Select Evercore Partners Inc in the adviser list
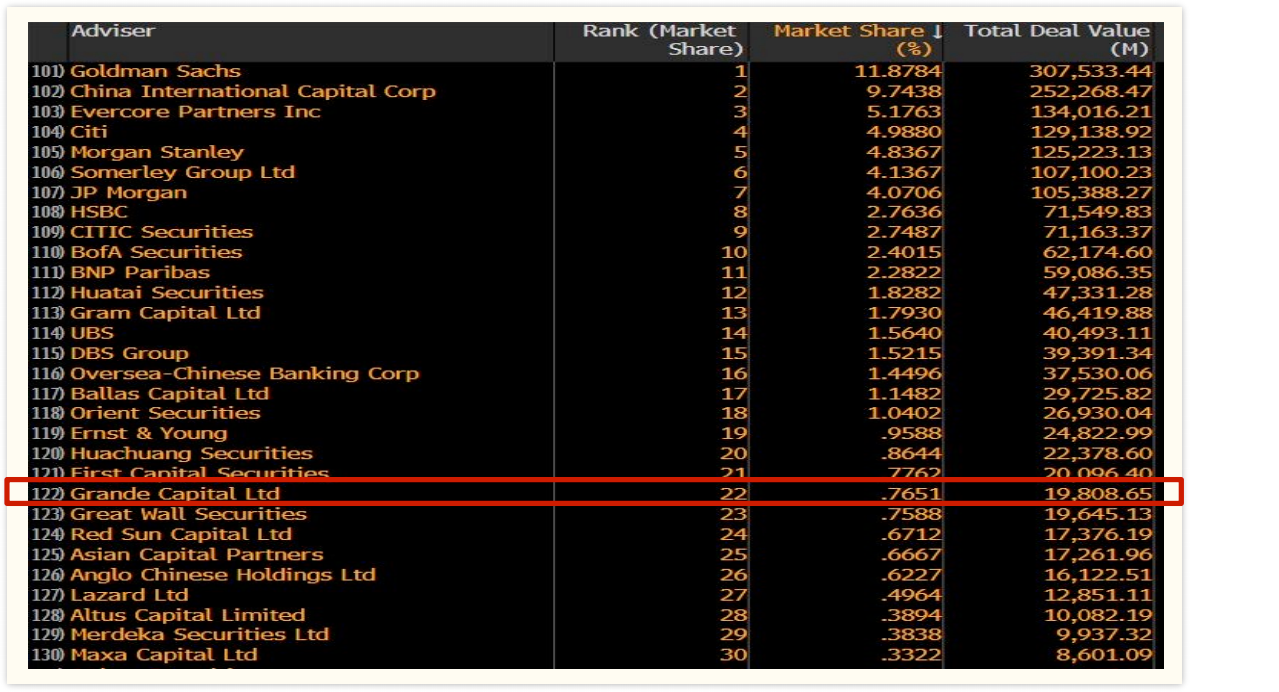 (195, 111)
